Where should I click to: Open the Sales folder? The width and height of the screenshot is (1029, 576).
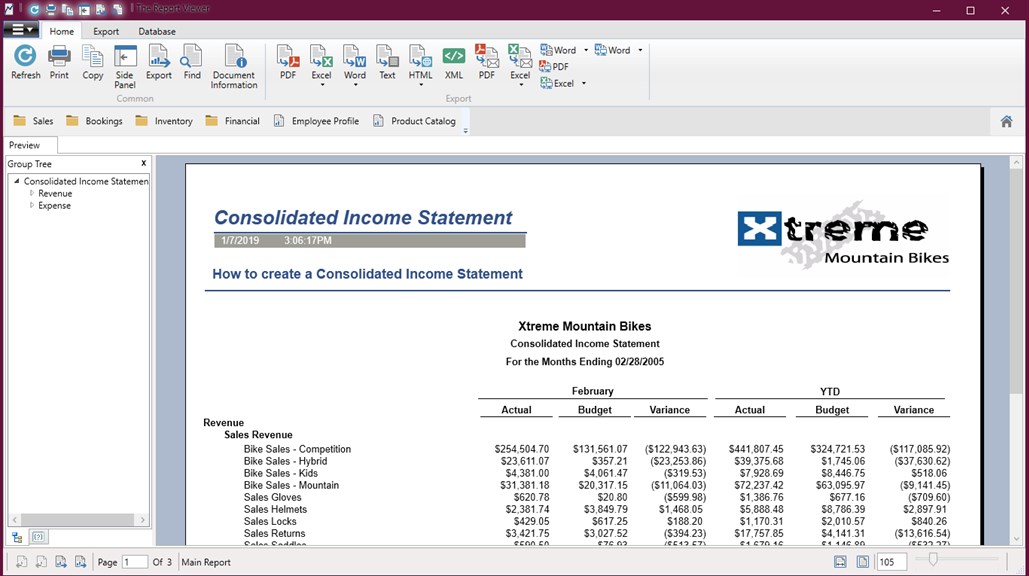pyautogui.click(x=33, y=121)
